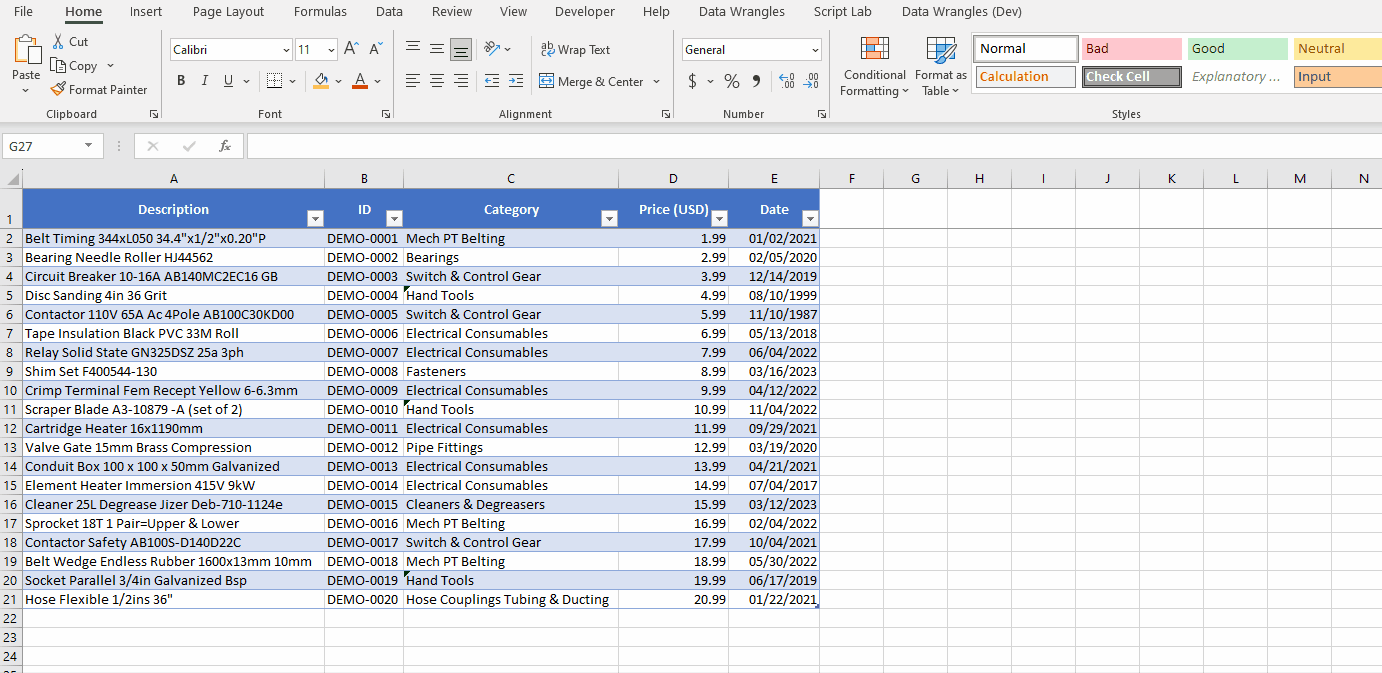Toggle Wrap Text for cells
Viewport: 1382px width, 673px height.
(575, 50)
